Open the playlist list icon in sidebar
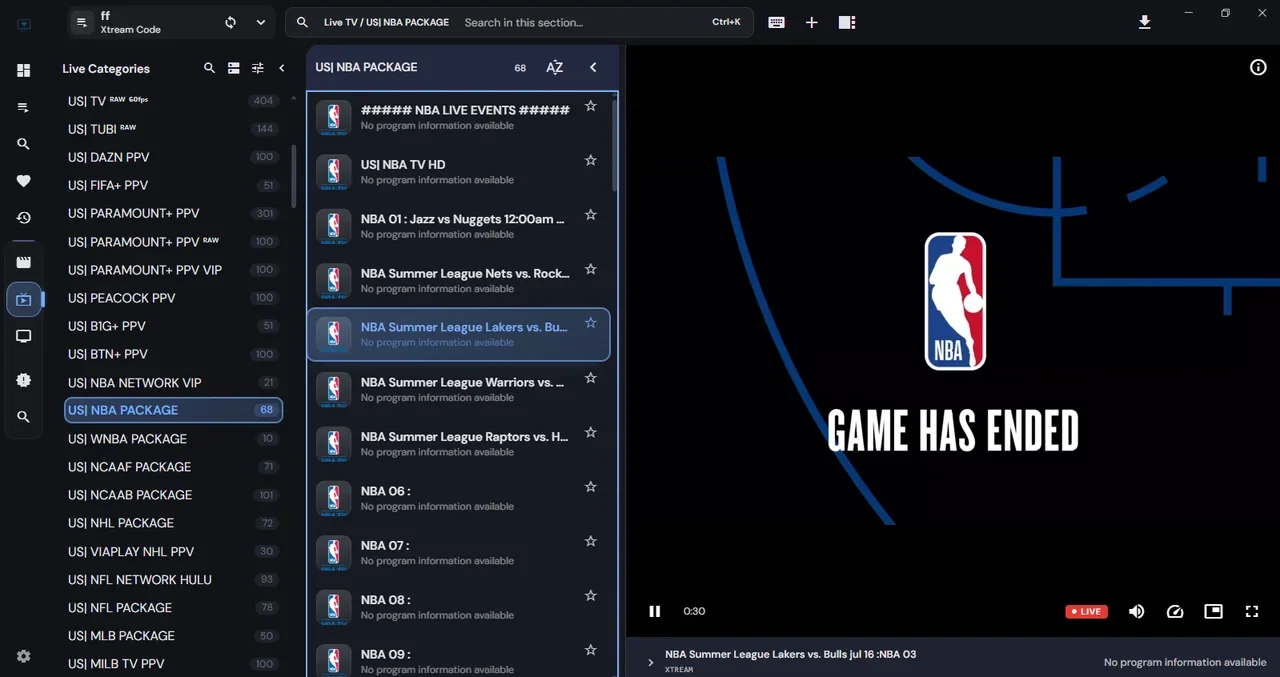 23,108
